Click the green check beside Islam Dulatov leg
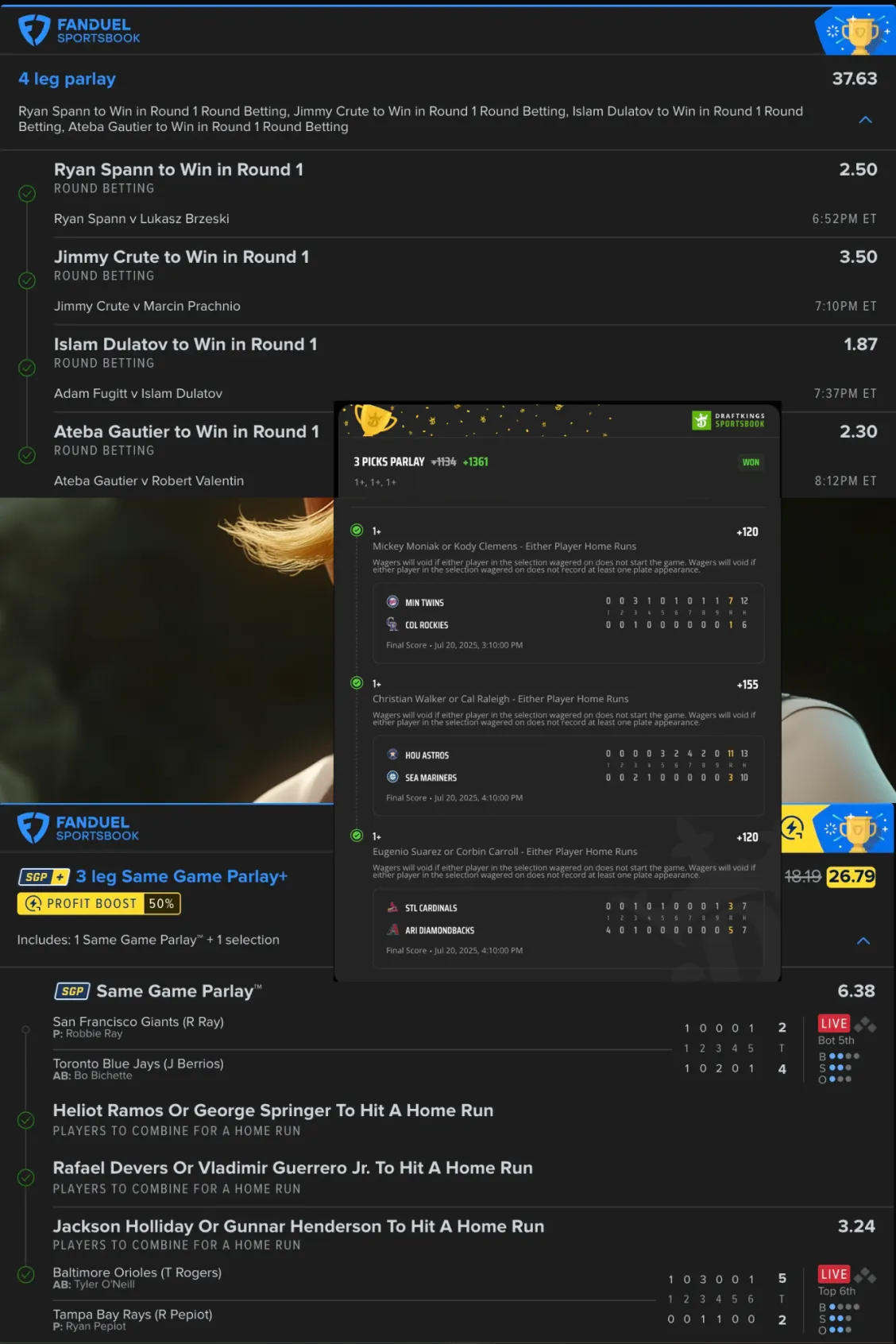The image size is (896, 1344). pos(27,368)
